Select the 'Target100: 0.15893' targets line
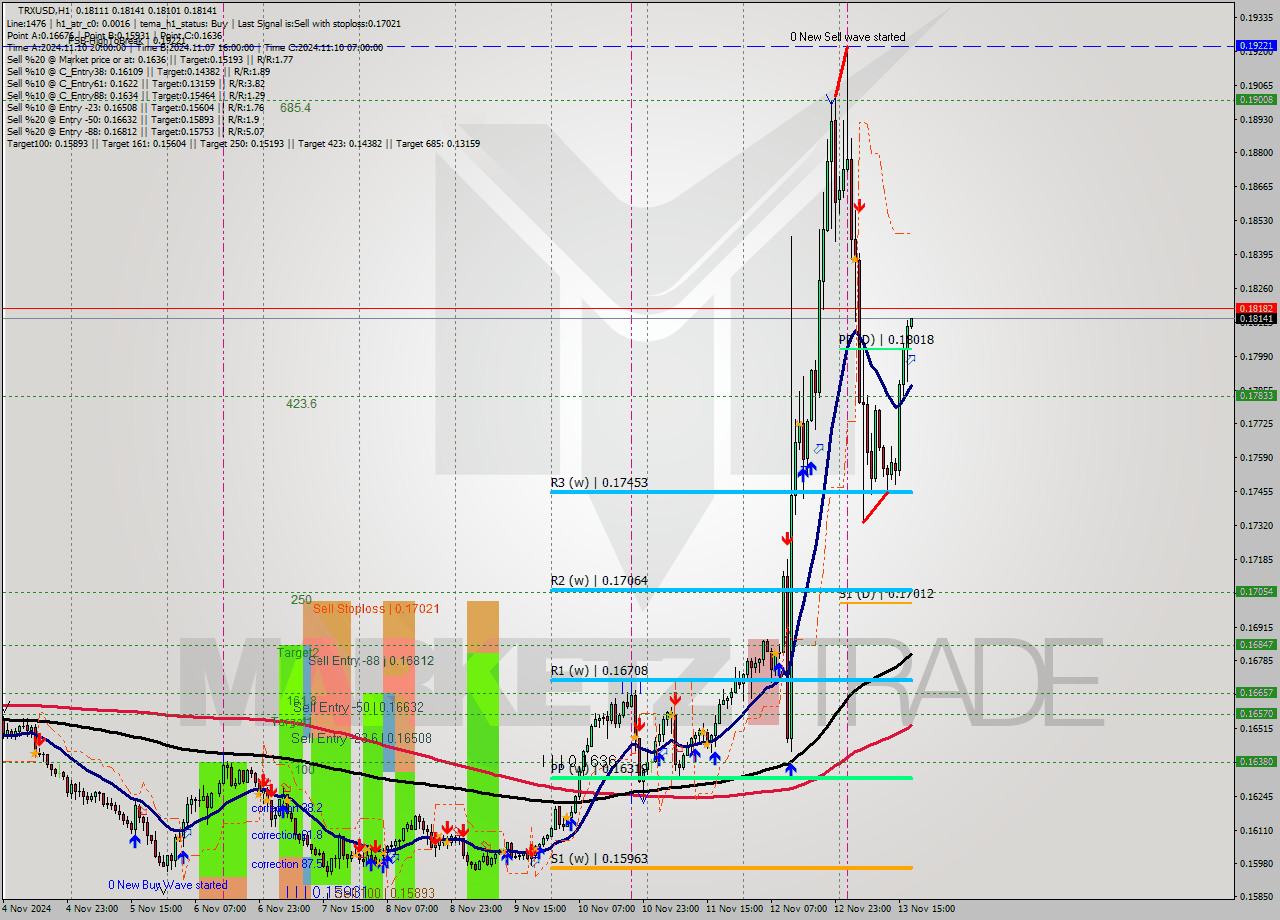The height and width of the screenshot is (920, 1280). (243, 143)
